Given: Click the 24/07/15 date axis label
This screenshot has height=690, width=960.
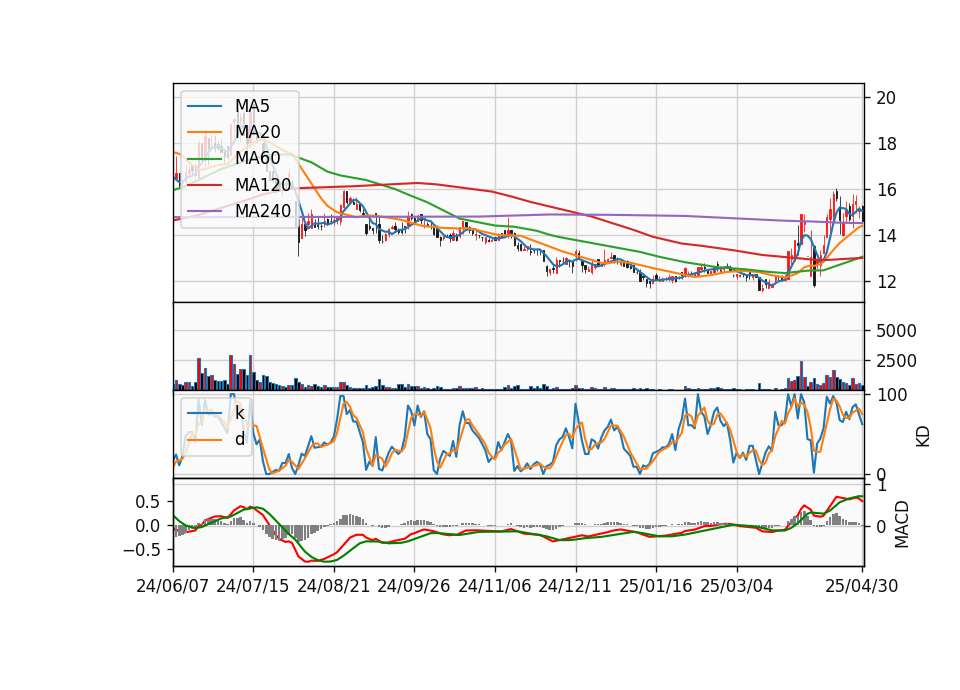Looking at the screenshot, I should coord(253,586).
